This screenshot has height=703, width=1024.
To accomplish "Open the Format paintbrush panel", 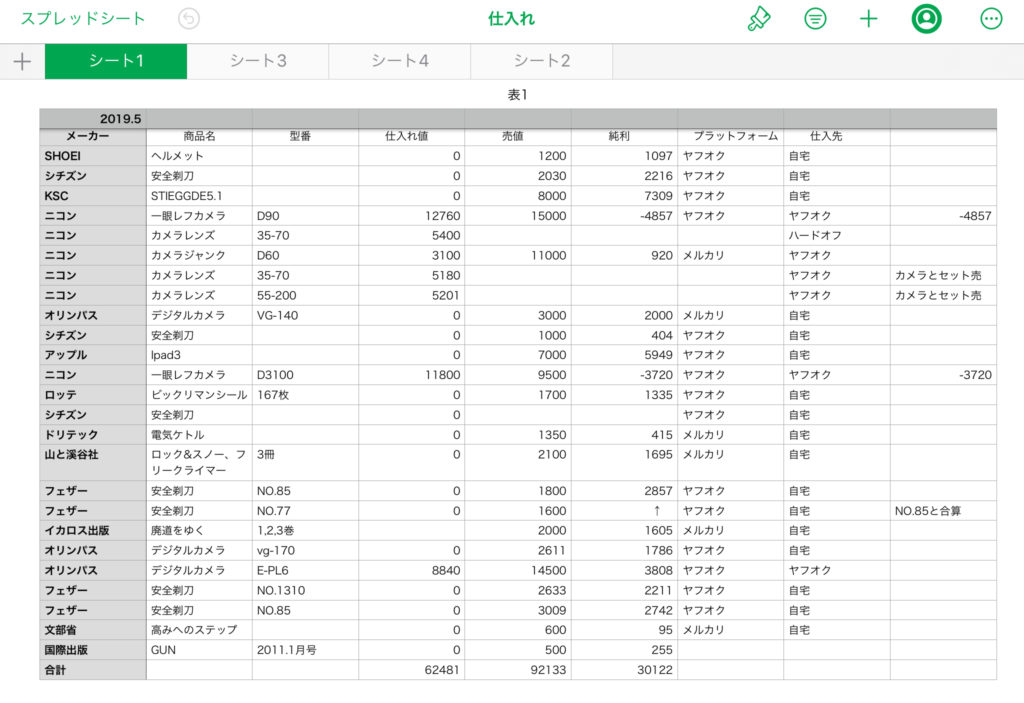I will pos(758,18).
